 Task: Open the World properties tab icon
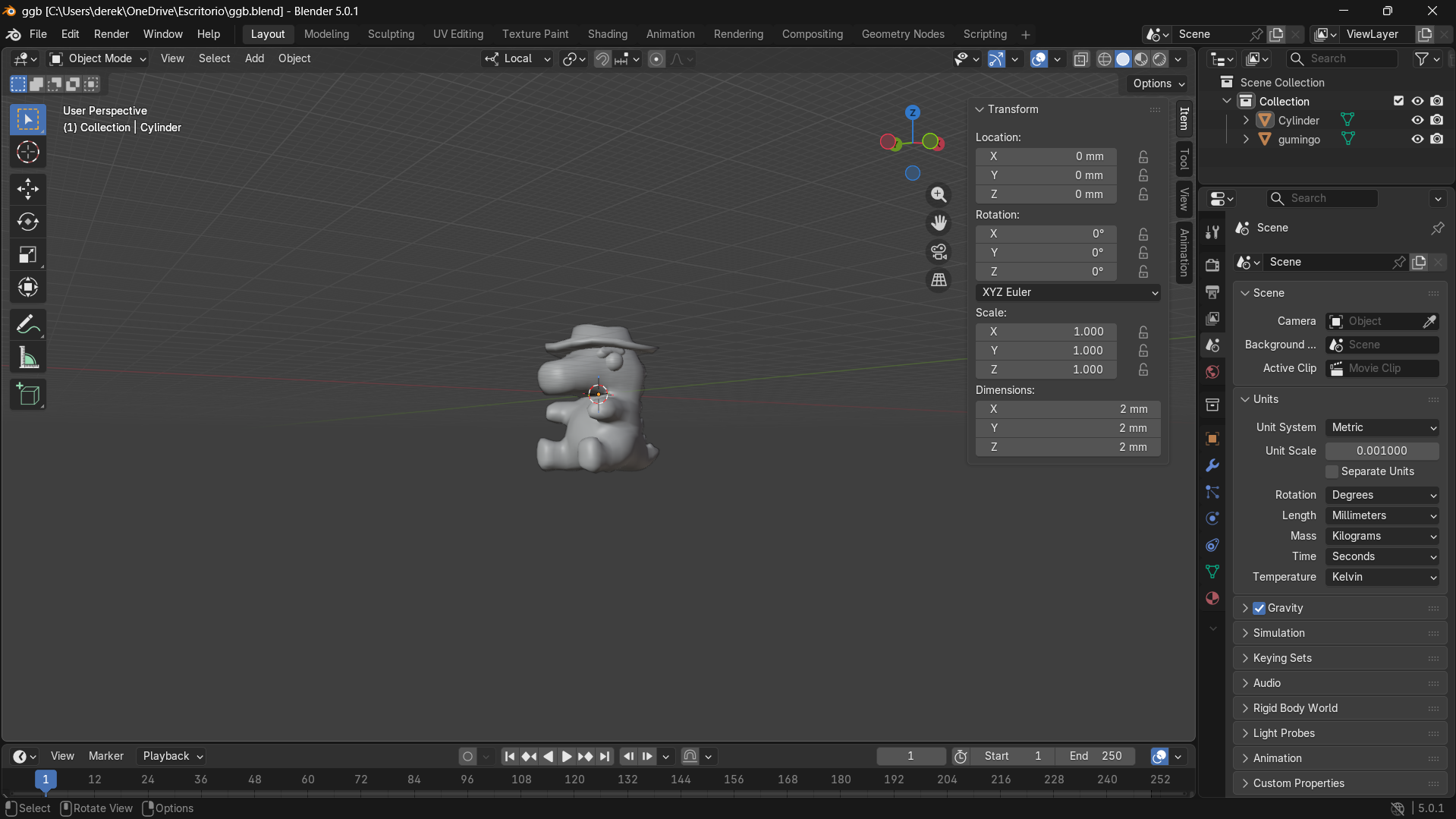pyautogui.click(x=1212, y=372)
